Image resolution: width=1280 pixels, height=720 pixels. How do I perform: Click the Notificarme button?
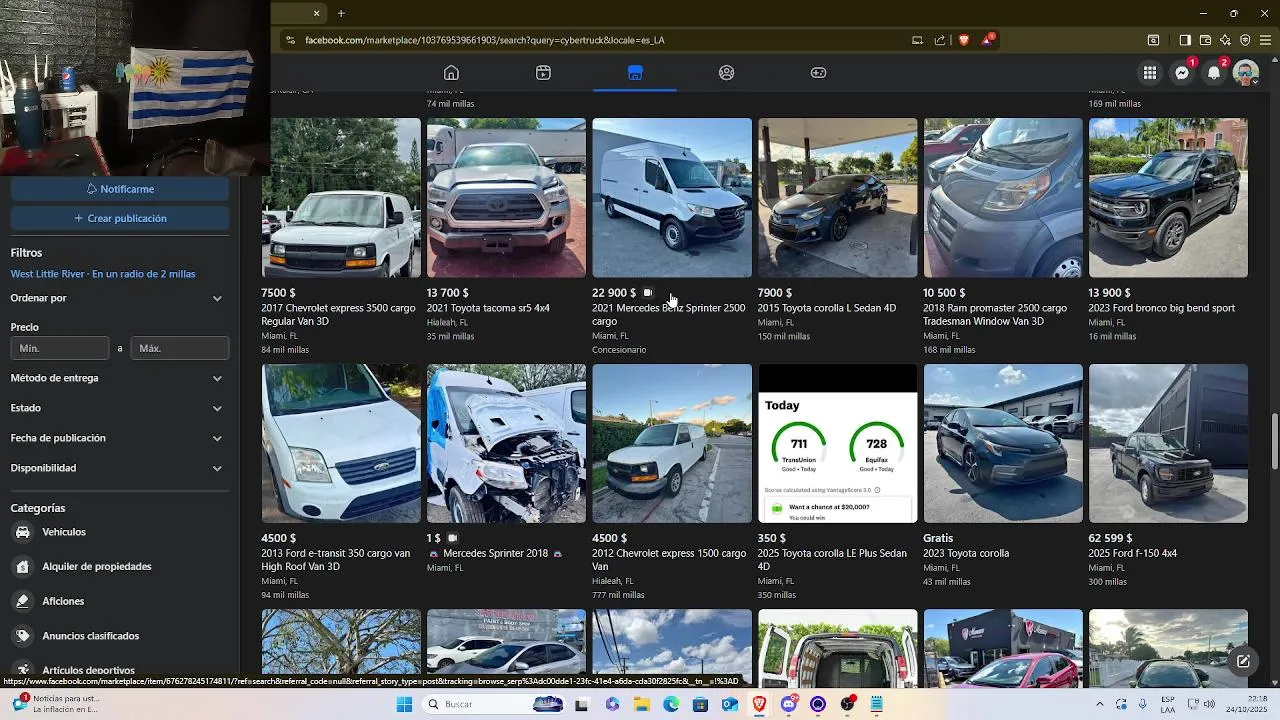[x=120, y=189]
